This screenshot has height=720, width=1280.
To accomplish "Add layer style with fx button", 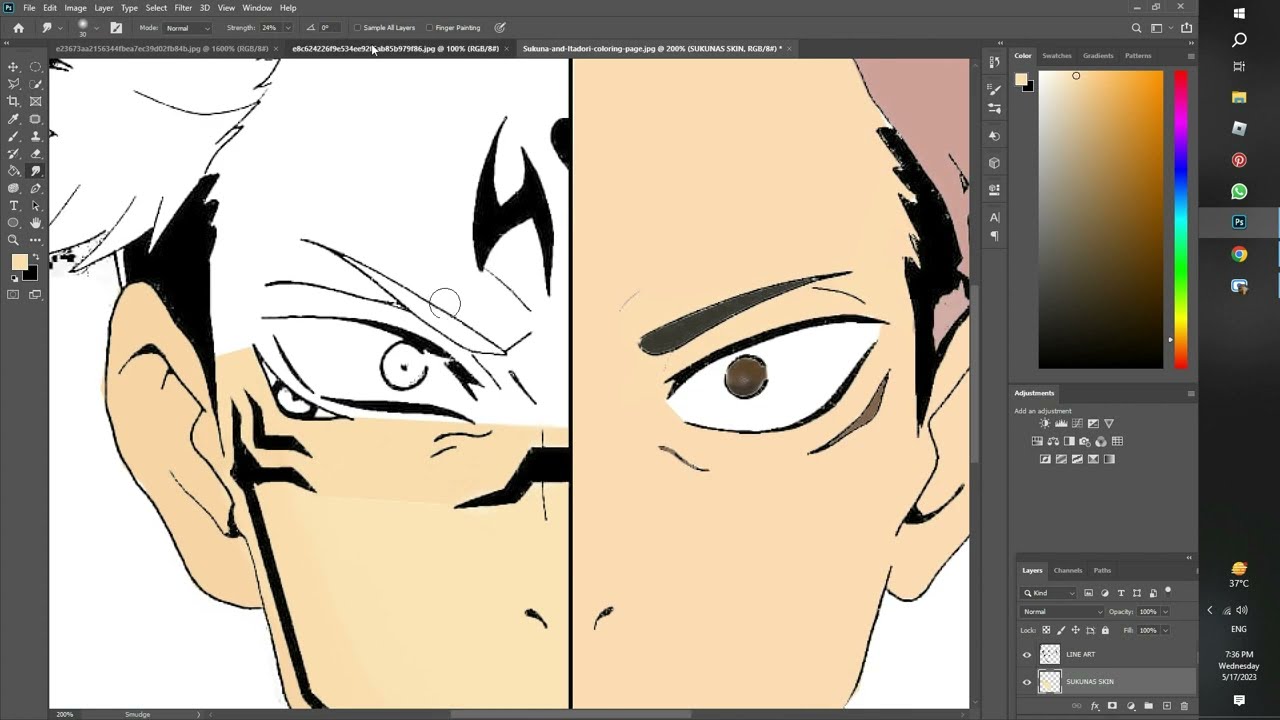I will point(1095,706).
